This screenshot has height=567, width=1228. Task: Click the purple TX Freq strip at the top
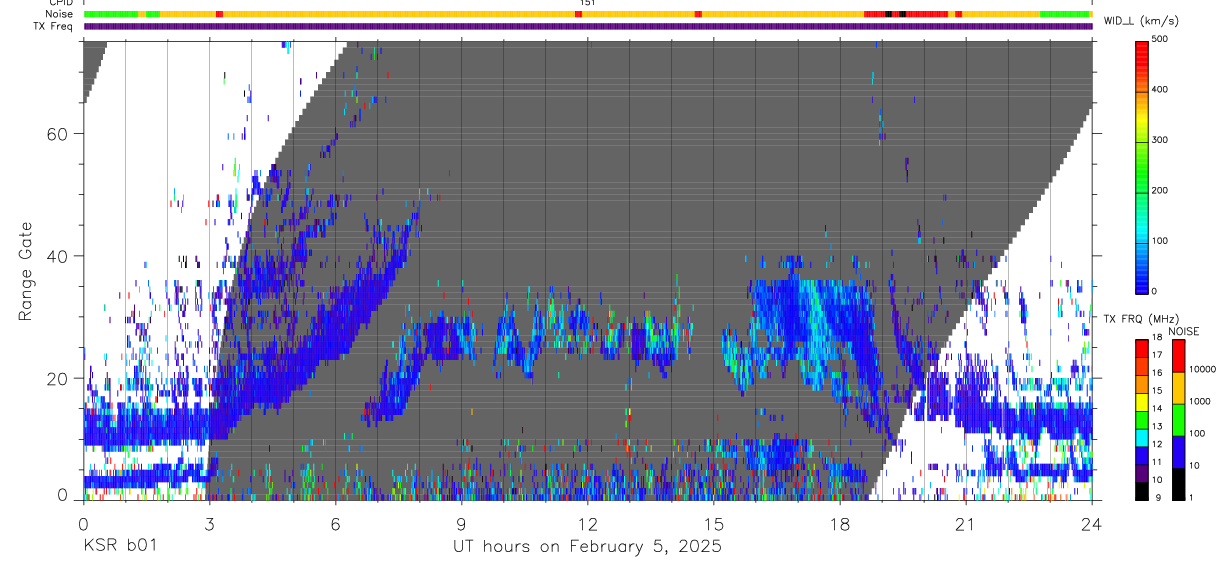point(587,26)
